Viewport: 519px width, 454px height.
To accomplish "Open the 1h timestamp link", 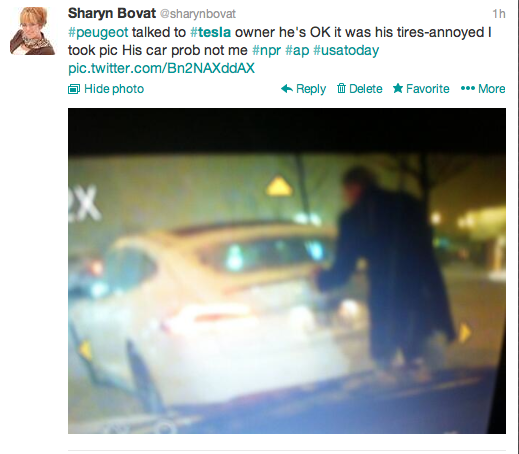I will tap(499, 14).
